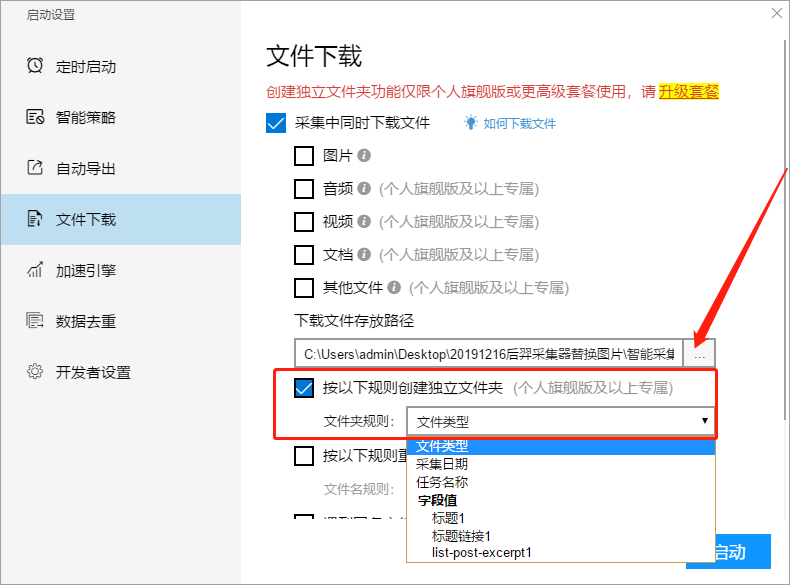Image resolution: width=790 pixels, height=585 pixels.
Task: Click the 智能策略 strategy icon
Action: 35,117
